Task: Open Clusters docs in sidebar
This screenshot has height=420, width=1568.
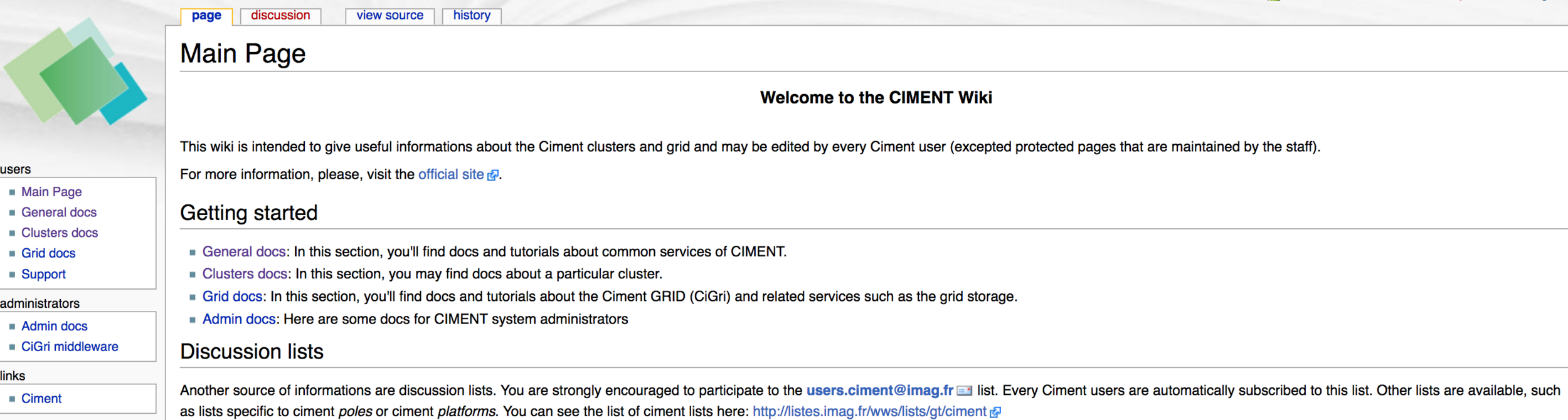Action: click(x=60, y=233)
